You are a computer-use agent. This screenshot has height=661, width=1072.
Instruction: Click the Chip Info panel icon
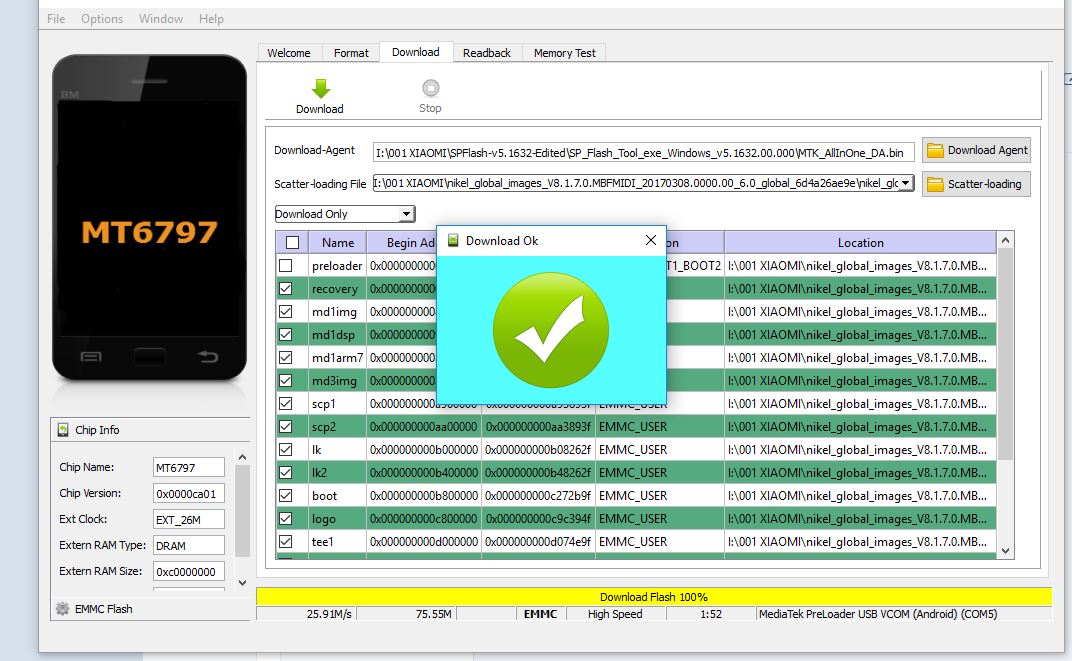pyautogui.click(x=63, y=430)
